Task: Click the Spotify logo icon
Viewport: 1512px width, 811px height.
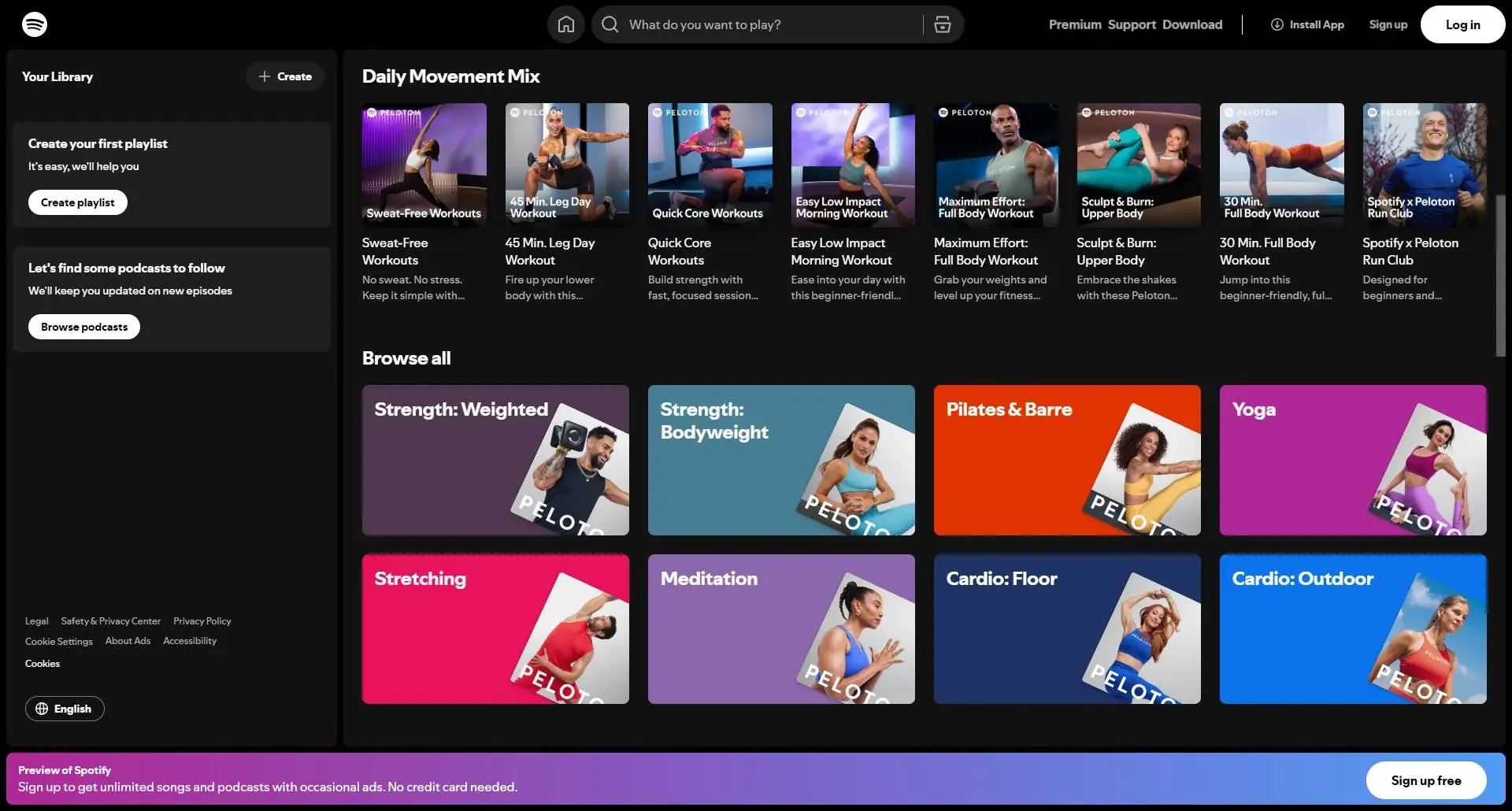Action: 35,24
